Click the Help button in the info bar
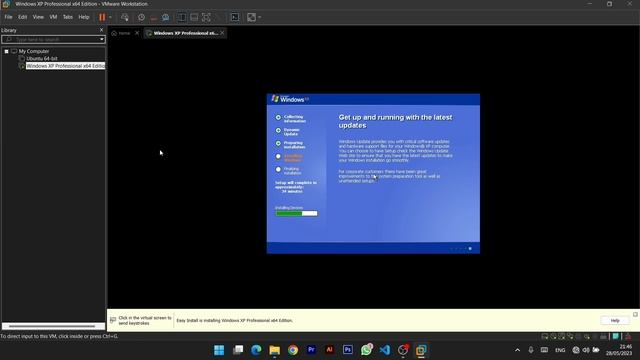This screenshot has width=640, height=360. (615, 321)
